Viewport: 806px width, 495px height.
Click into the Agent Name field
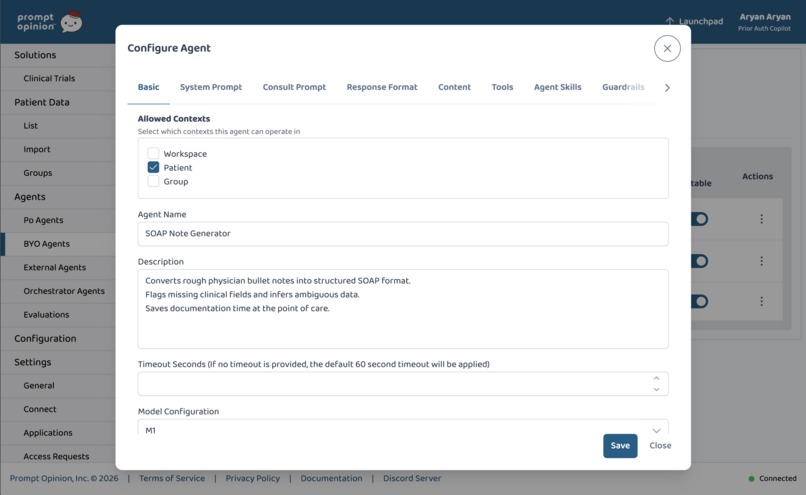(x=403, y=234)
